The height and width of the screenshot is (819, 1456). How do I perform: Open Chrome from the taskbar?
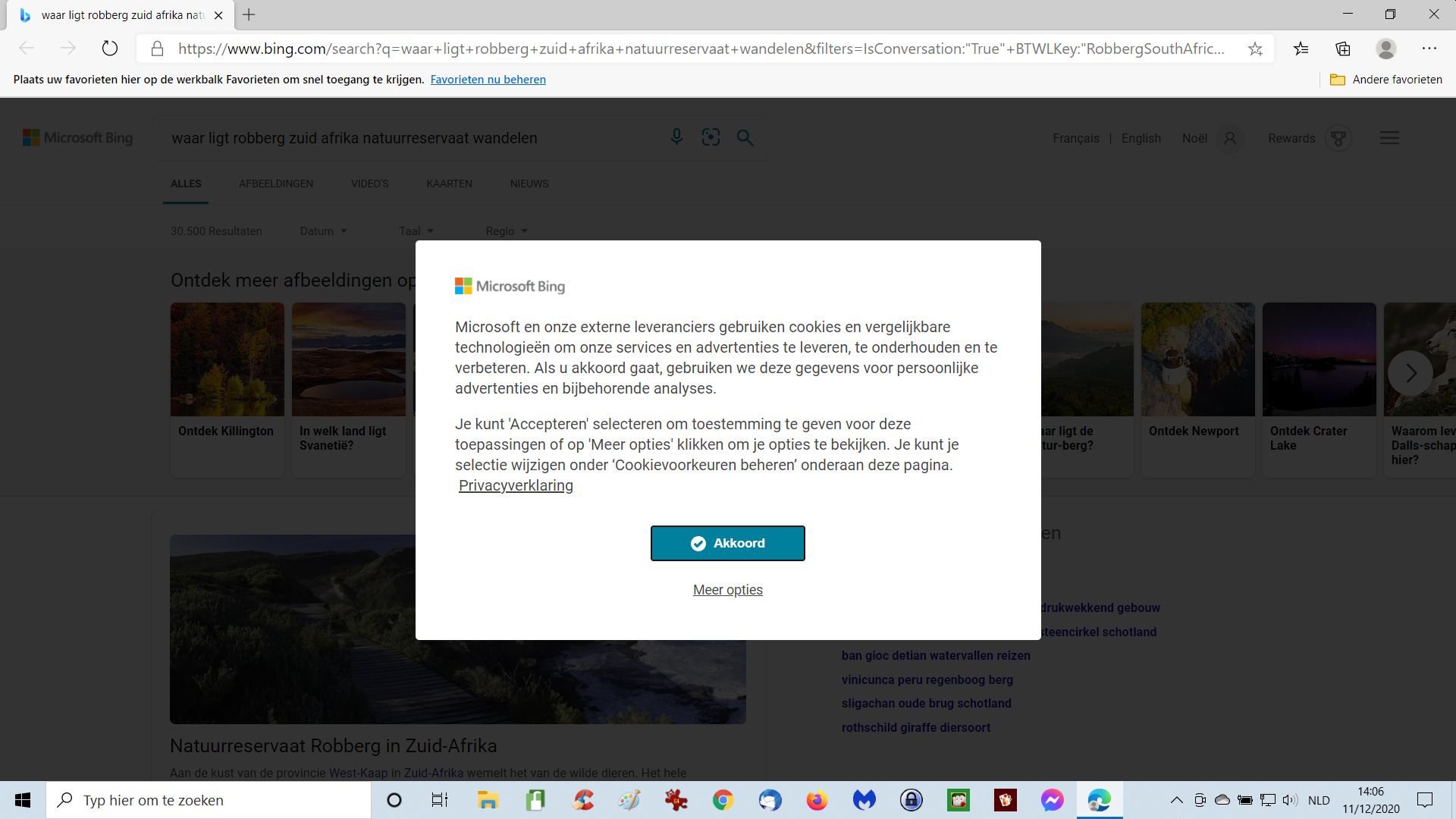[x=723, y=800]
